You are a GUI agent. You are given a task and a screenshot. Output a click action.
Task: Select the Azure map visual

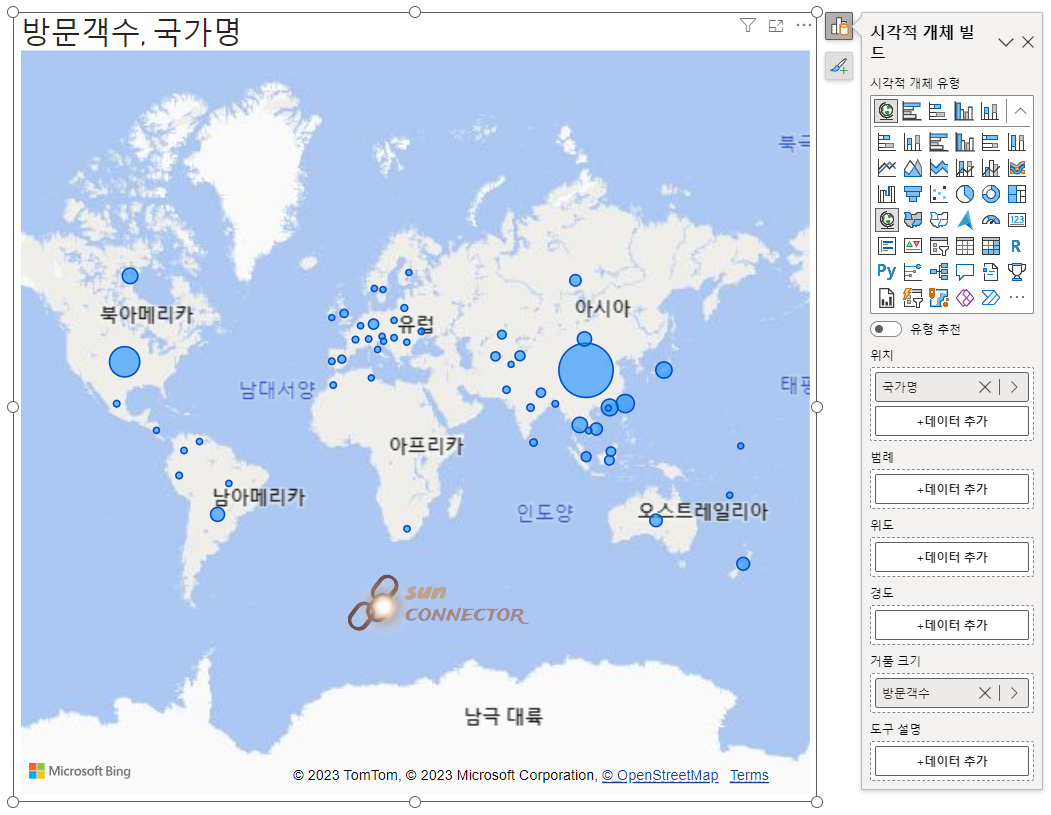[x=965, y=220]
